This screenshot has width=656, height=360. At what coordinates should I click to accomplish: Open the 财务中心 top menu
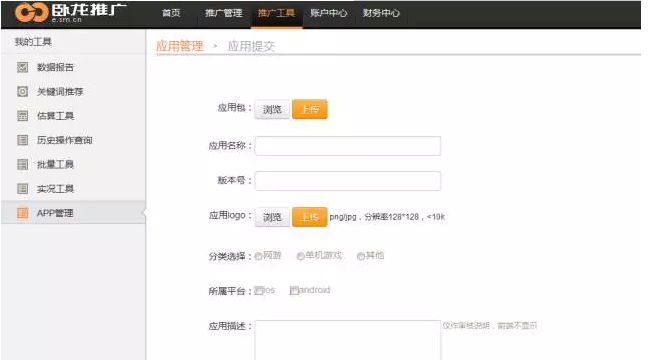pos(381,13)
